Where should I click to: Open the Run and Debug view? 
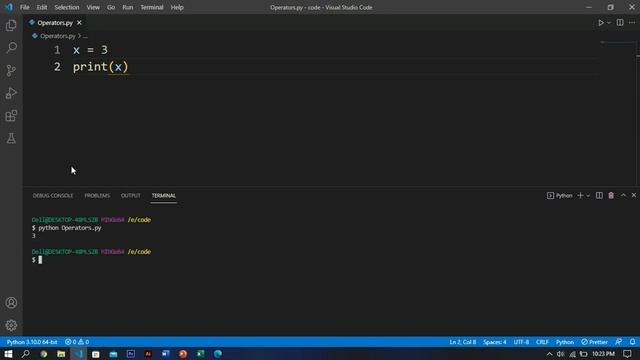click(x=11, y=93)
